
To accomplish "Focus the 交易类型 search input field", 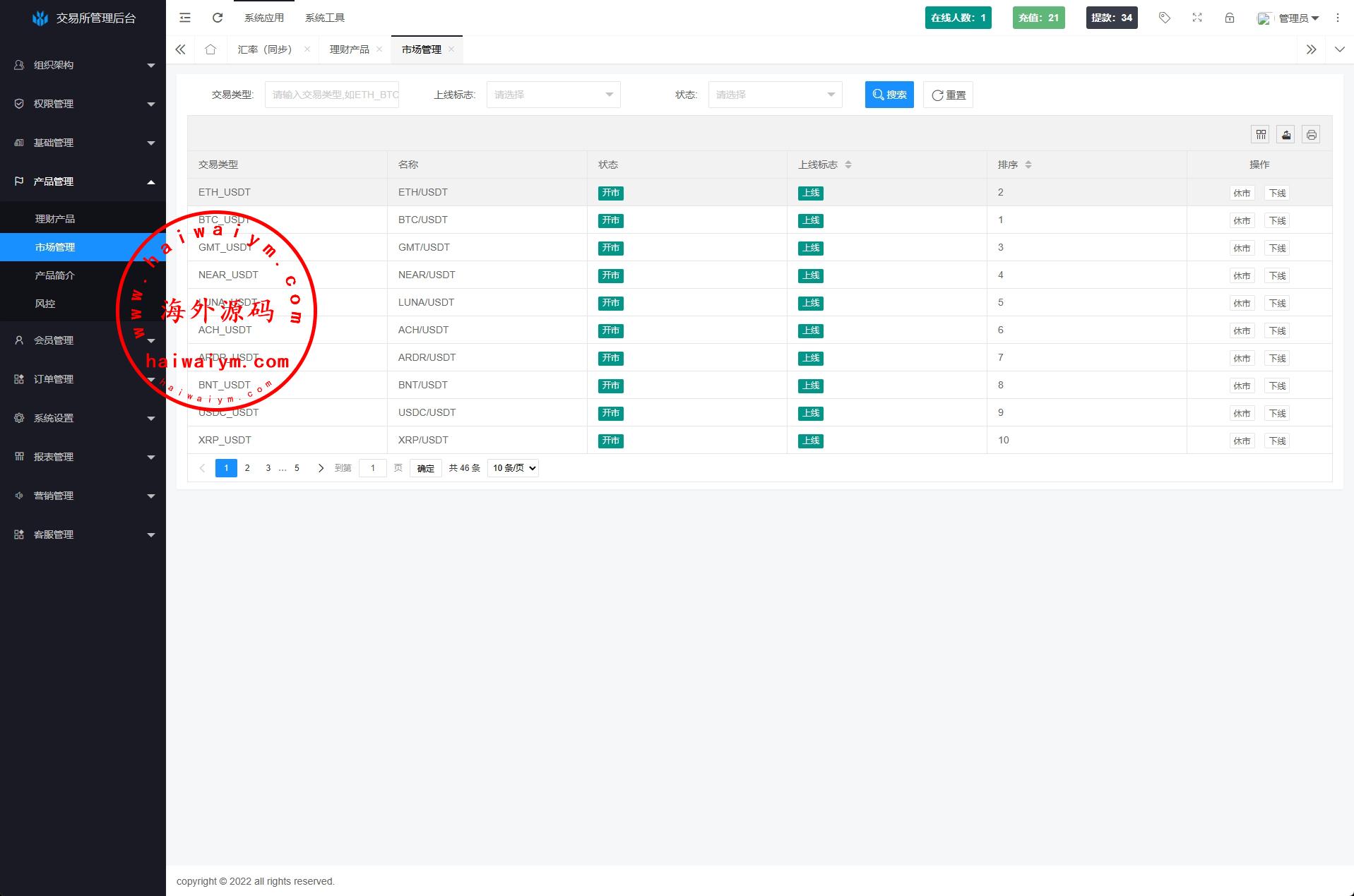I will click(332, 95).
